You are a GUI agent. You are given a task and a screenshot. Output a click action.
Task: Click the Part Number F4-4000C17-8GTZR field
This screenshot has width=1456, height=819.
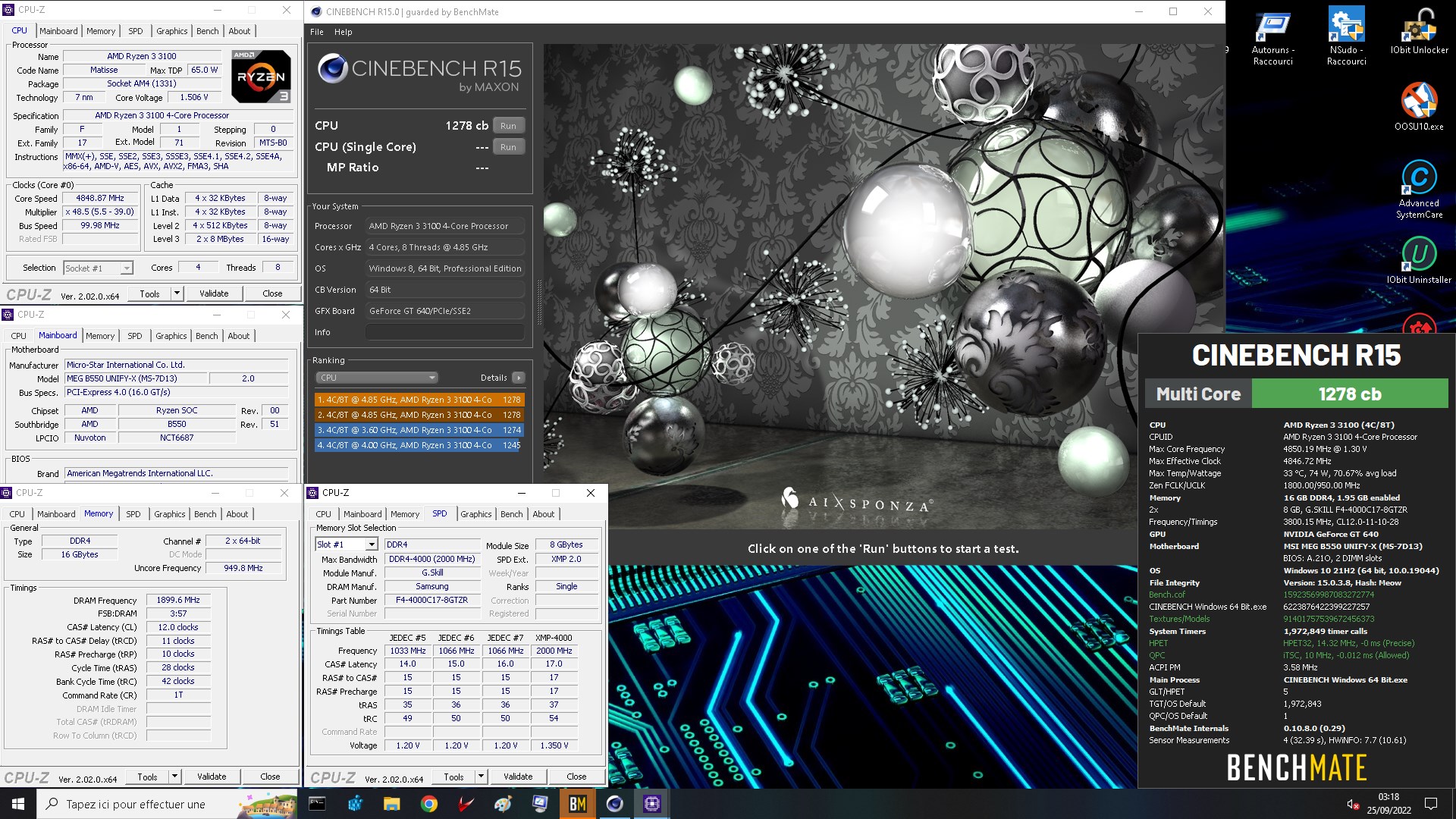click(x=431, y=600)
